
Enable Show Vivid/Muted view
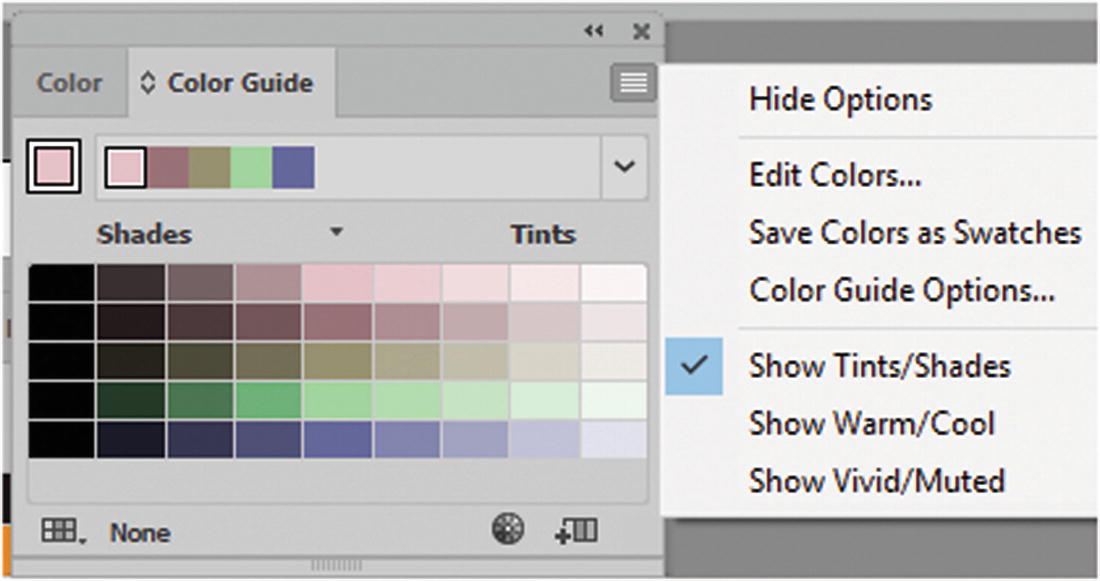[x=876, y=481]
